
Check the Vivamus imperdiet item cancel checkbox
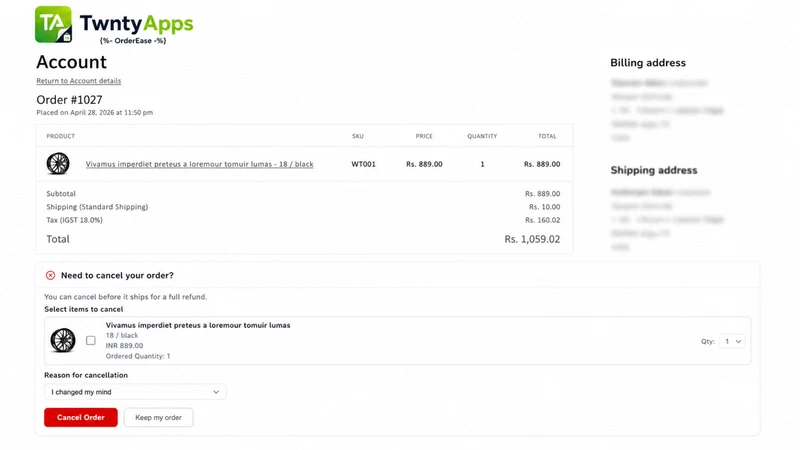pos(91,340)
